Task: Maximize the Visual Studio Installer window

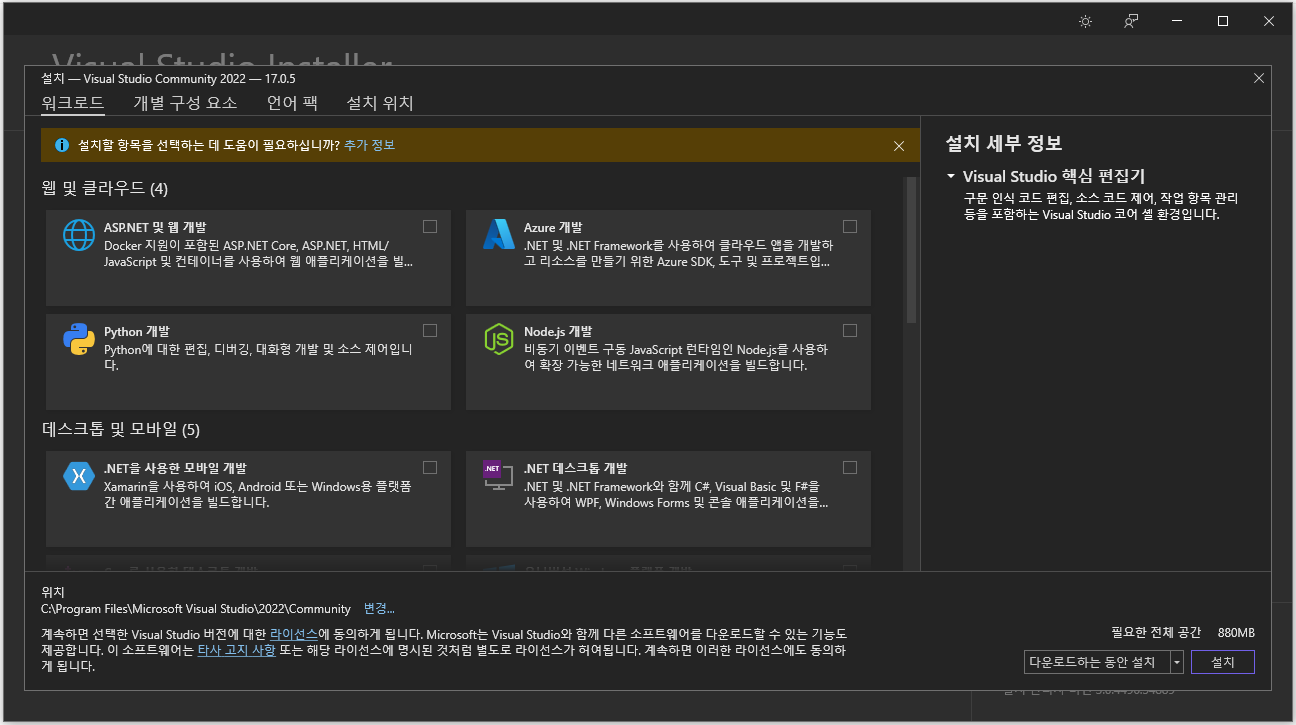Action: [x=1223, y=21]
